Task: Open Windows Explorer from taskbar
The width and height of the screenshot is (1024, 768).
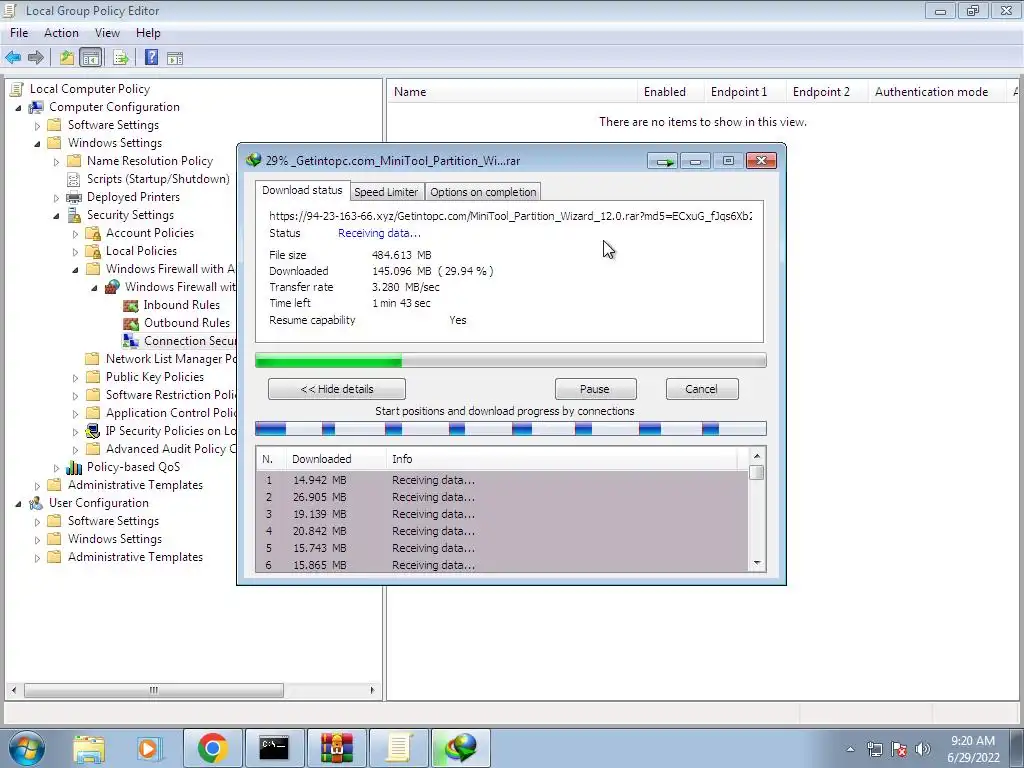Action: (x=89, y=748)
